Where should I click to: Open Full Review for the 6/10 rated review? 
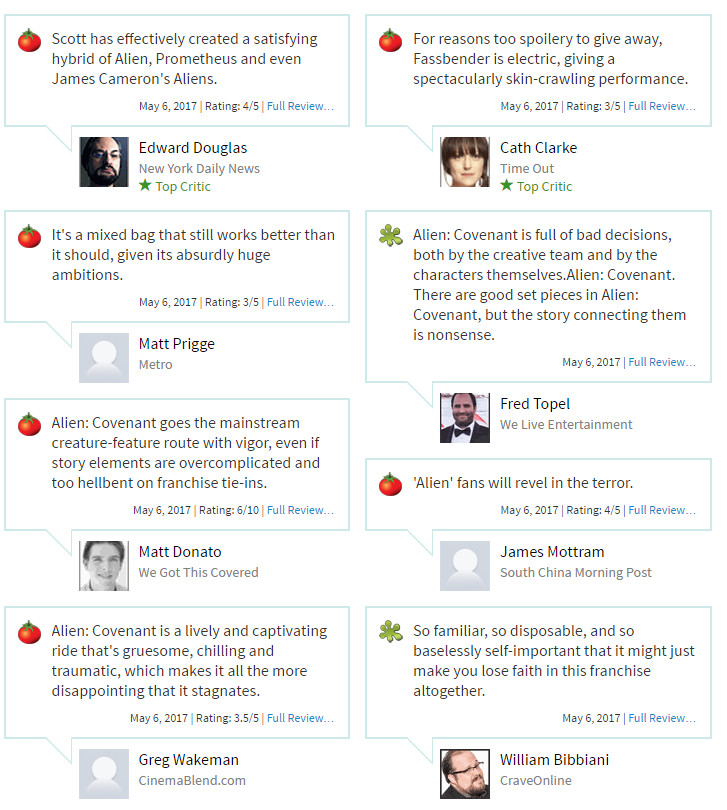(300, 510)
